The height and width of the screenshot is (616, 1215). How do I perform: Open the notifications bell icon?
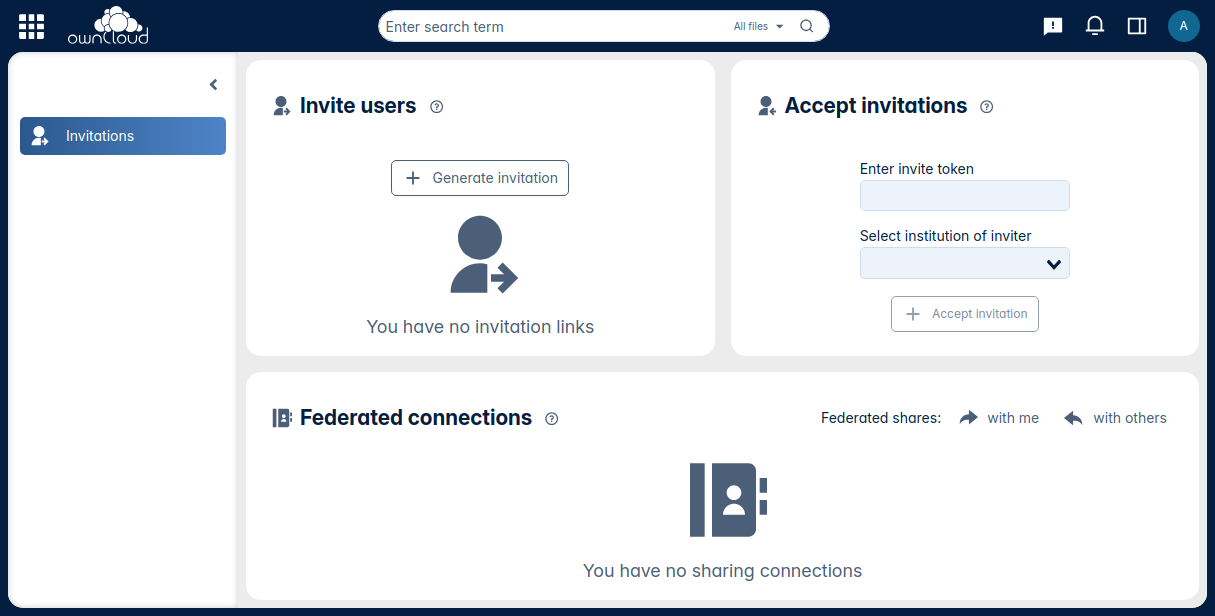1094,26
